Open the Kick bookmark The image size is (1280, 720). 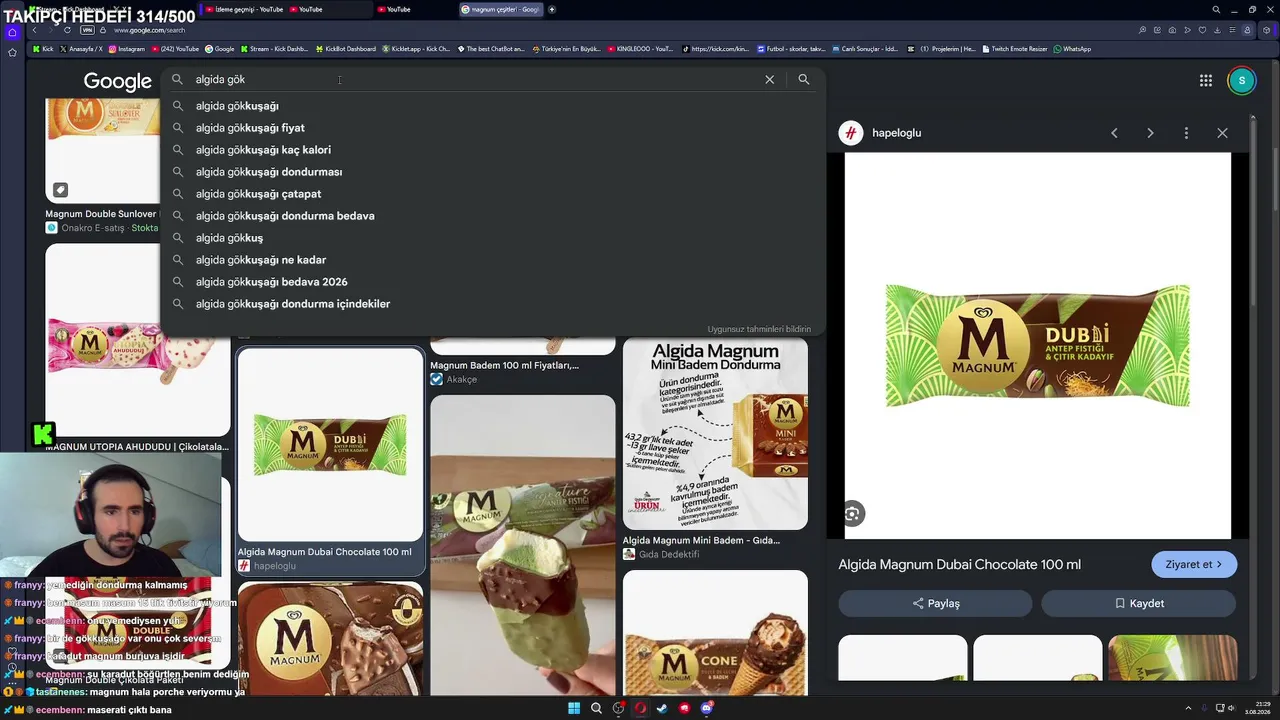pyautogui.click(x=43, y=49)
